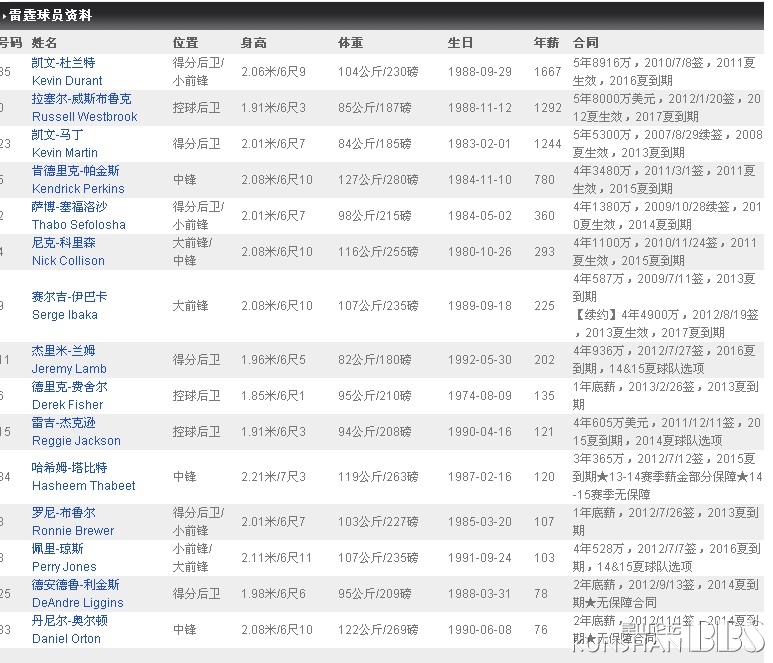Select birthday 1988-03-31 cell
The width and height of the screenshot is (773, 663).
tap(480, 593)
